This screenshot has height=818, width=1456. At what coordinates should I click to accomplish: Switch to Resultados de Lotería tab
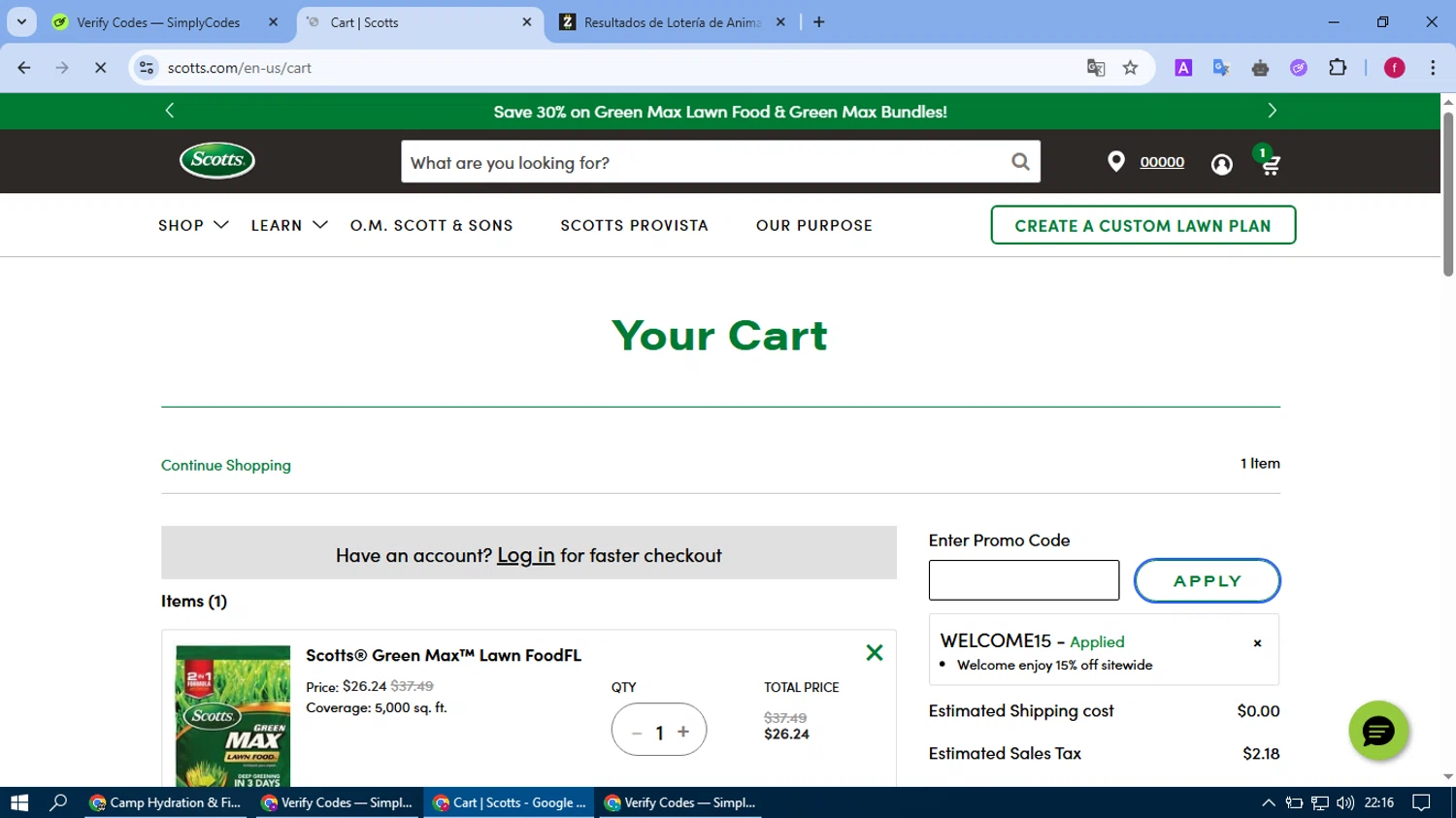click(x=673, y=22)
